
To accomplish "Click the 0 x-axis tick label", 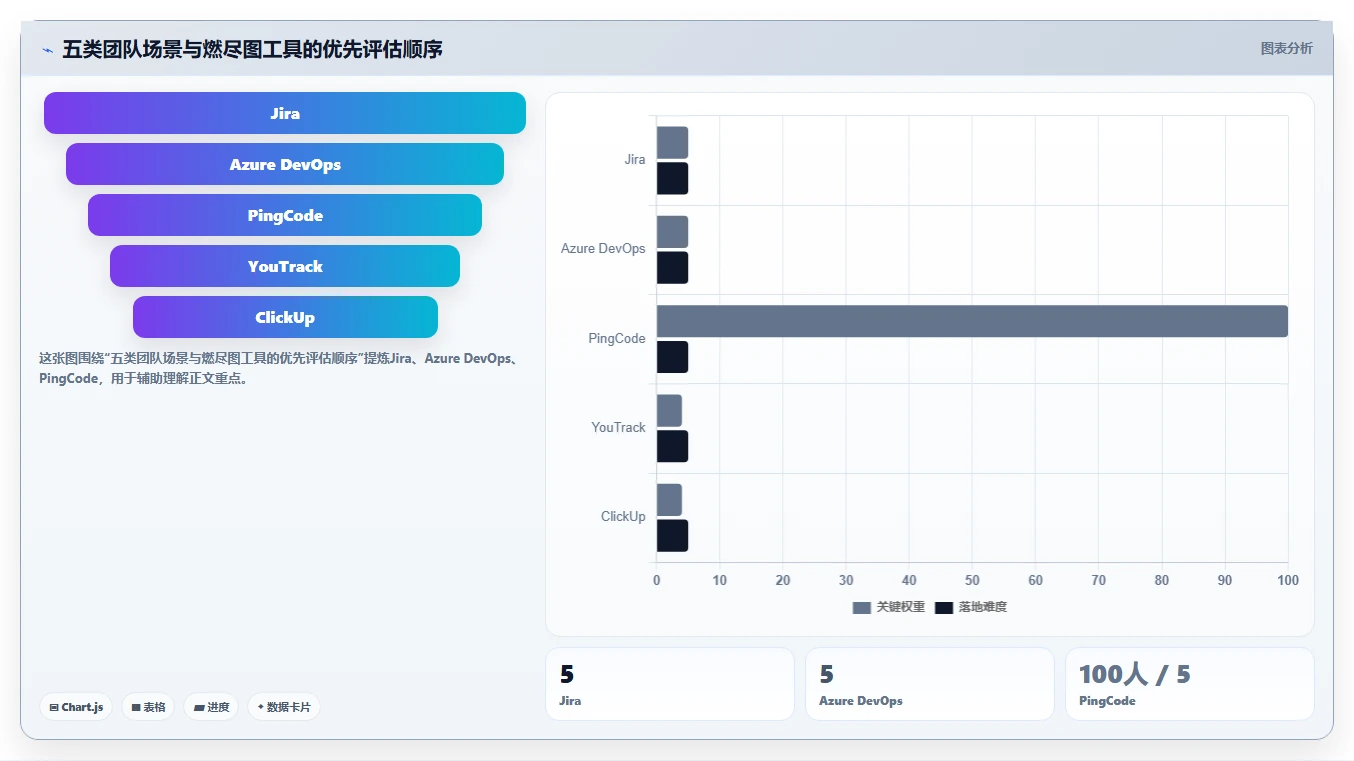I will (656, 581).
